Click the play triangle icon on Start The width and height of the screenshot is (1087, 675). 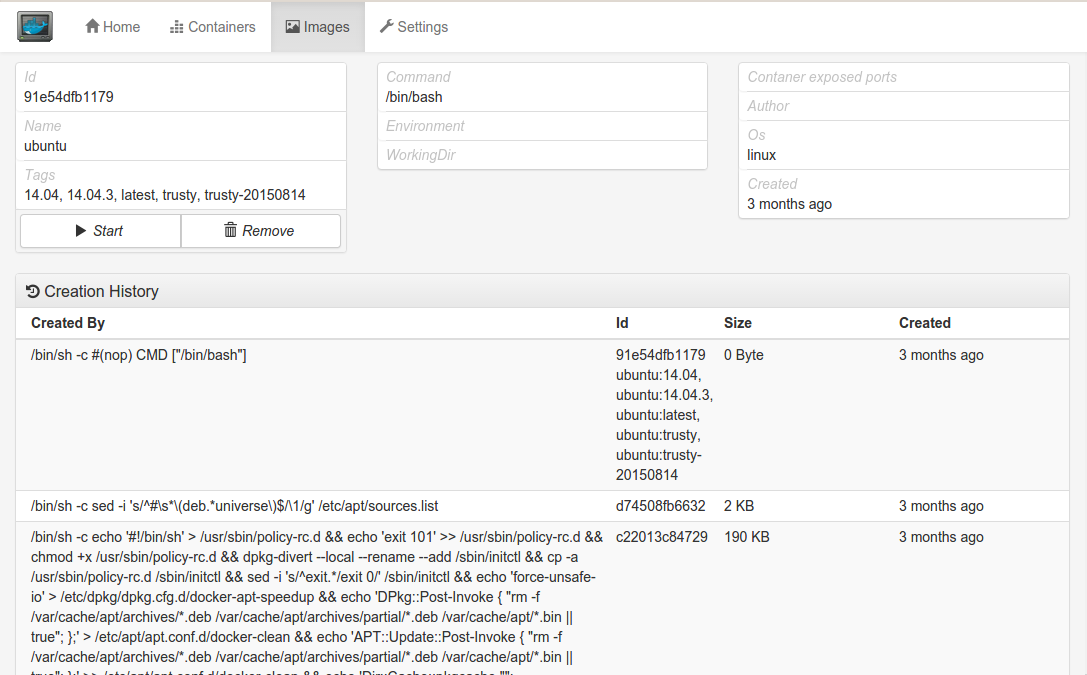[x=80, y=231]
